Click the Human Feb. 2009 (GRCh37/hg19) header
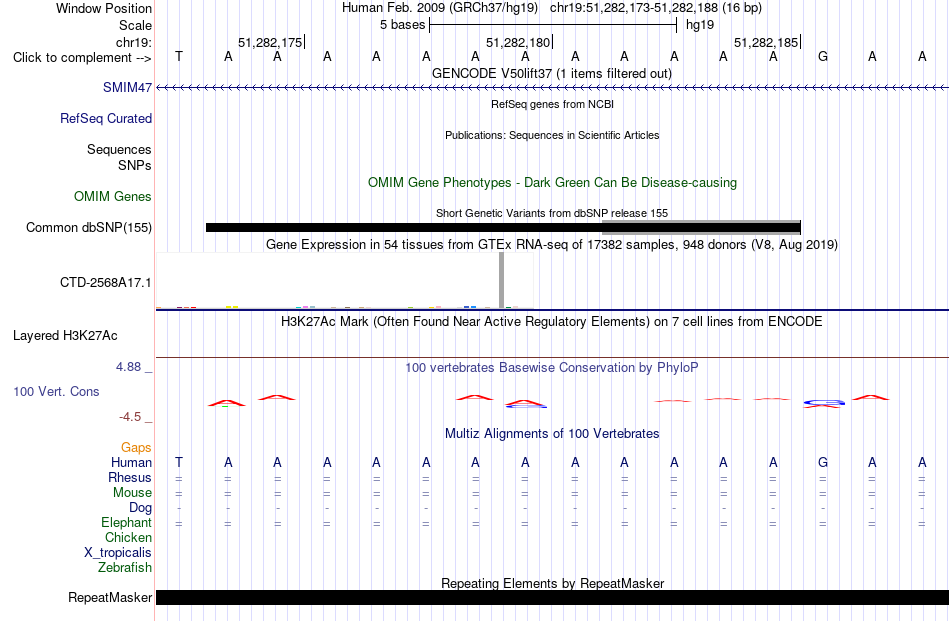This screenshot has width=950, height=621. [440, 8]
